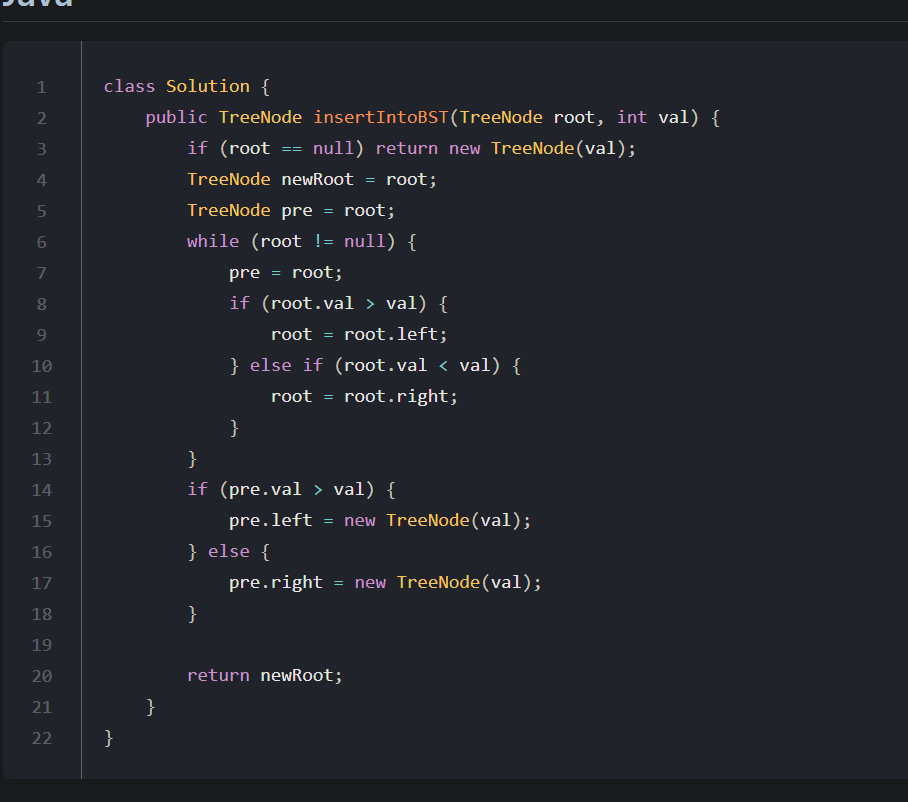Click 'if (pre.val > val) {' line

pyautogui.click(x=291, y=490)
